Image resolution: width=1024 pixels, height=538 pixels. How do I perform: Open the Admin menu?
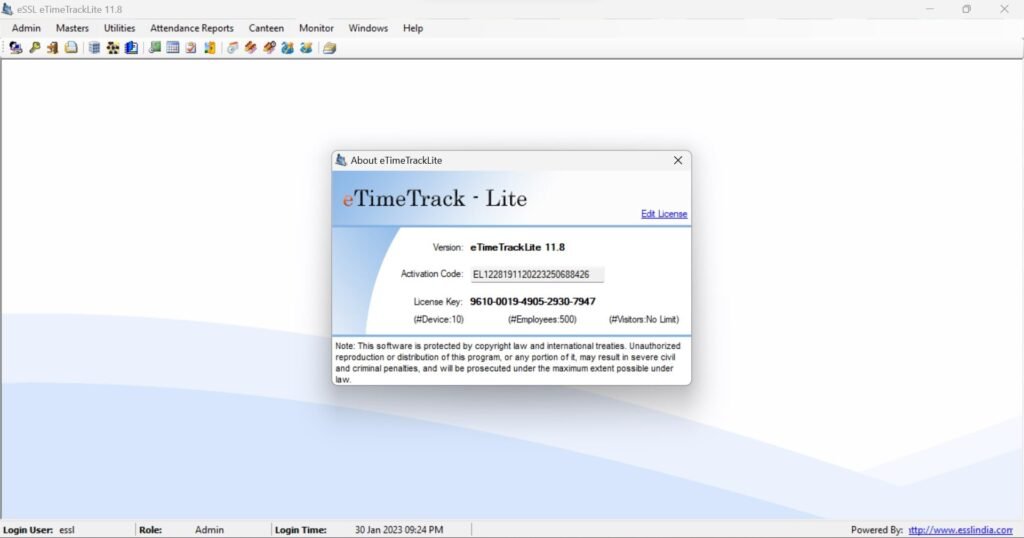26,28
